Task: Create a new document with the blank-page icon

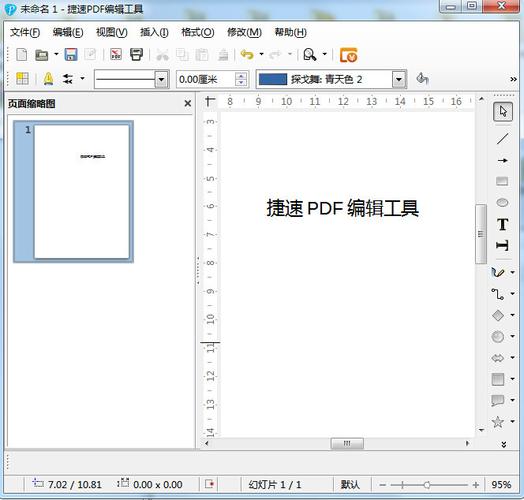Action: click(22, 54)
